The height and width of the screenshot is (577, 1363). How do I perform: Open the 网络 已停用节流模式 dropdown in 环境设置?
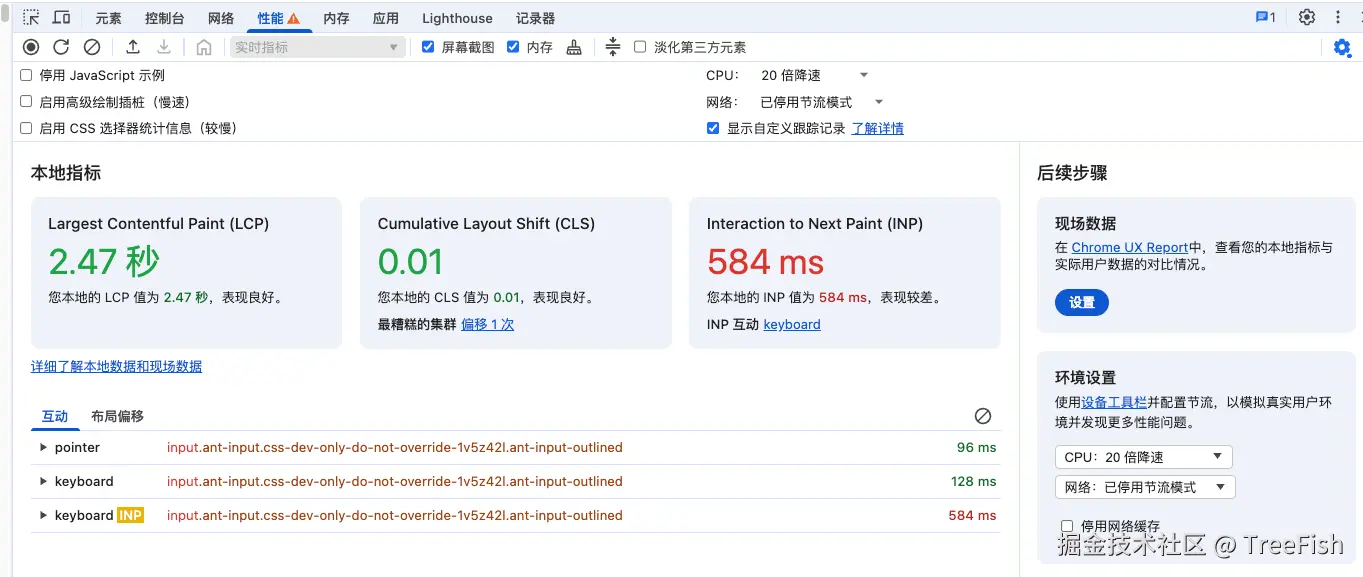click(x=1145, y=487)
